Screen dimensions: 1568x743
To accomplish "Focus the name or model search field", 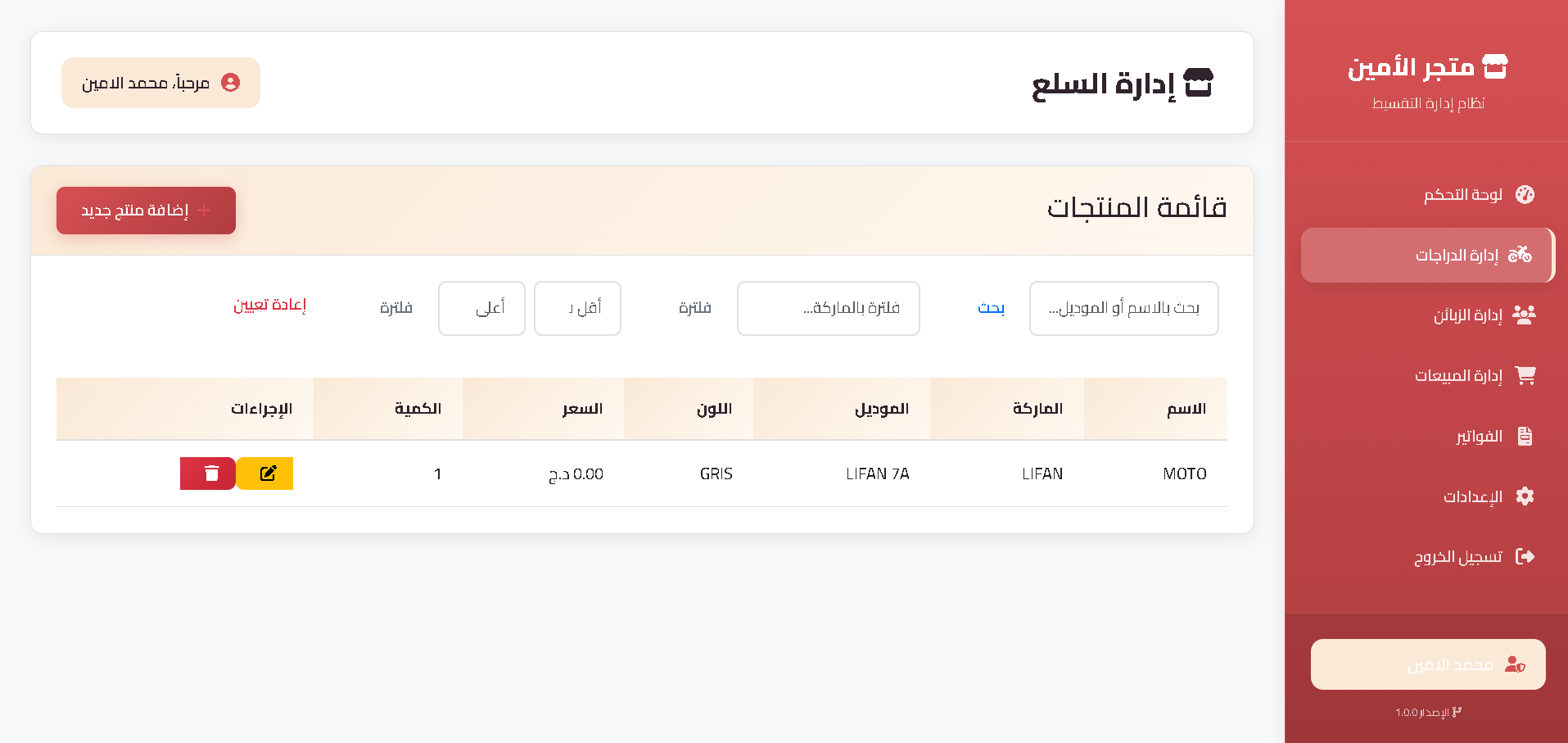I will pyautogui.click(x=1123, y=308).
